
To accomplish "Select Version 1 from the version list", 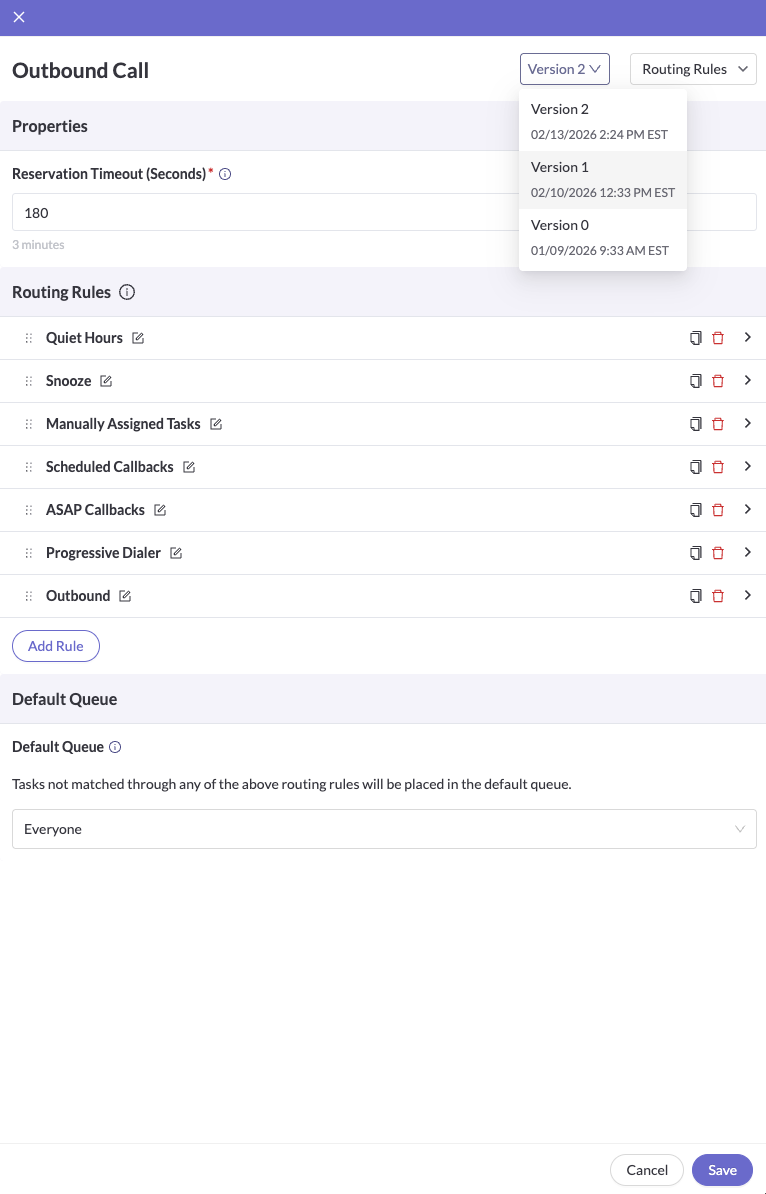I will tap(602, 179).
